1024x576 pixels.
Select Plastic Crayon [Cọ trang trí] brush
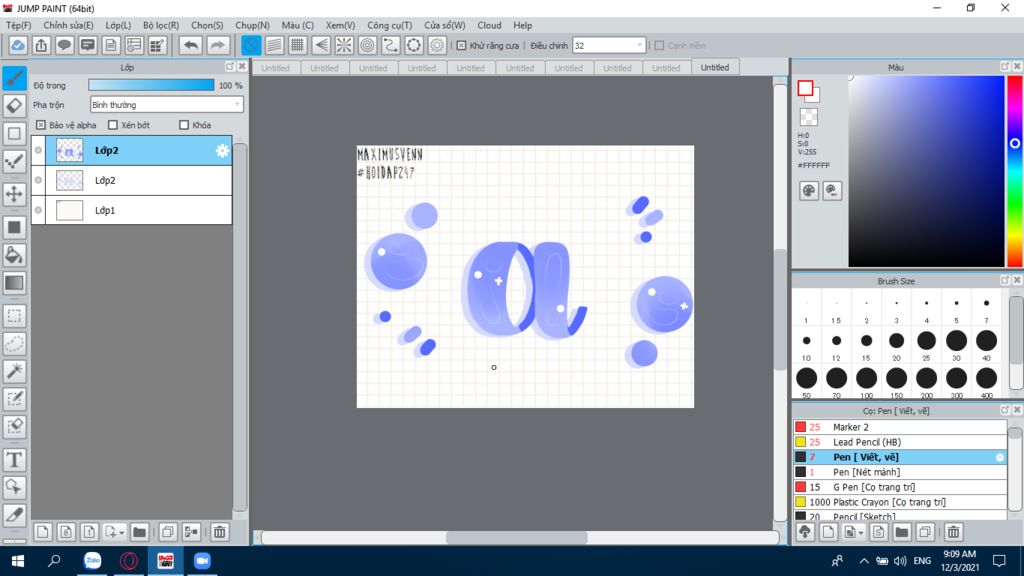coord(901,502)
